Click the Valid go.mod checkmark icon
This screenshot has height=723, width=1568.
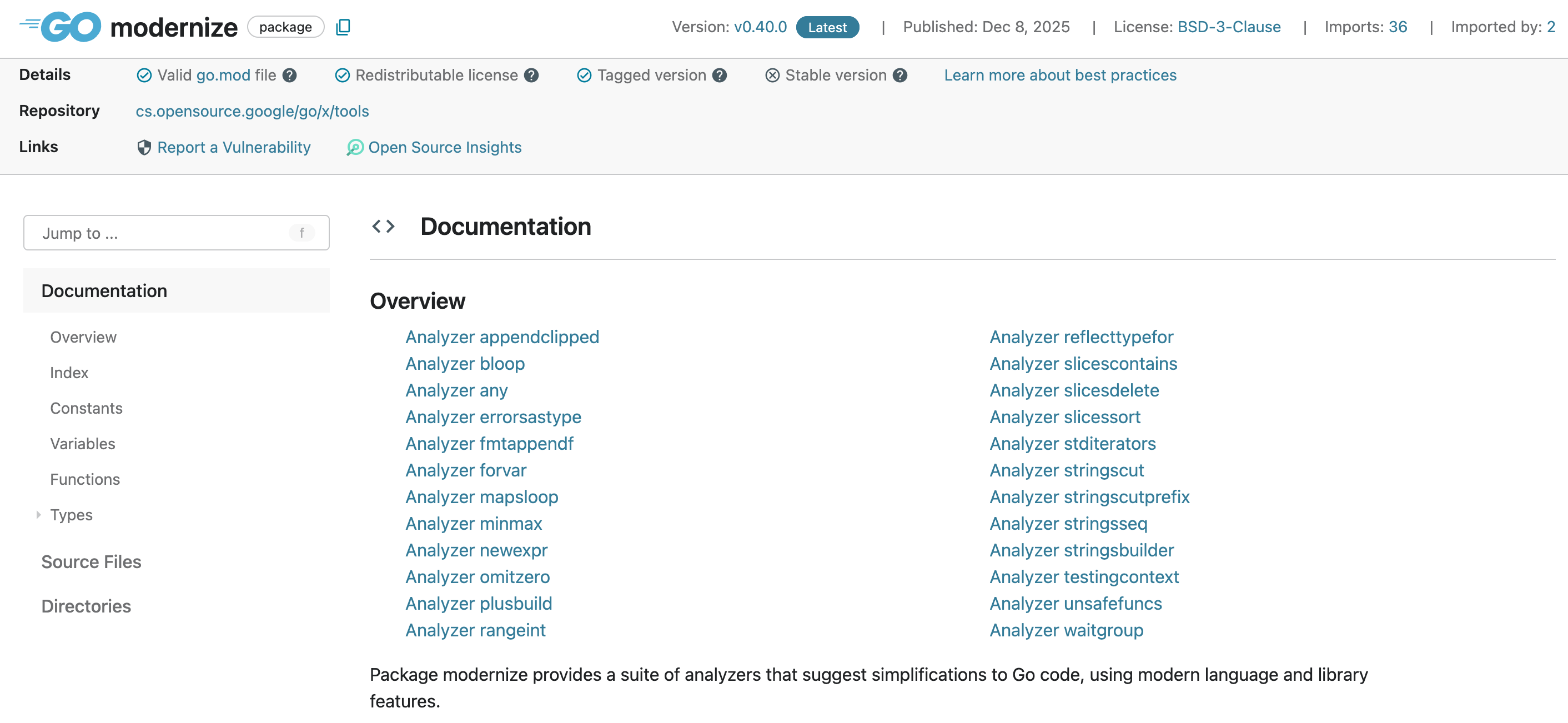(144, 75)
